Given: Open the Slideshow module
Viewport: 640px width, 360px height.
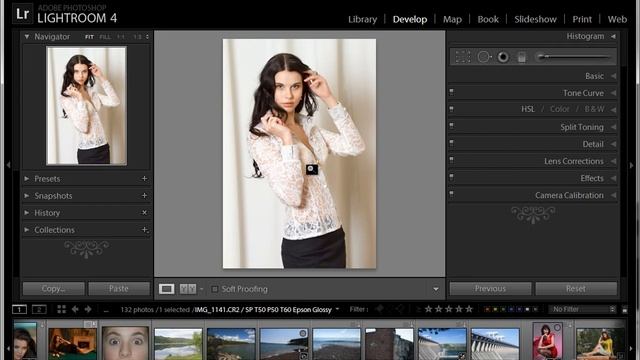Looking at the screenshot, I should point(535,19).
